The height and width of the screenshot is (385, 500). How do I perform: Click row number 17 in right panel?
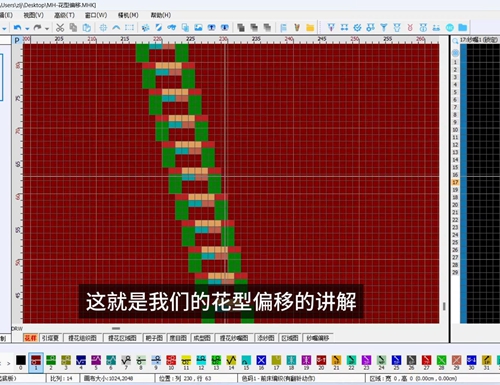click(455, 182)
